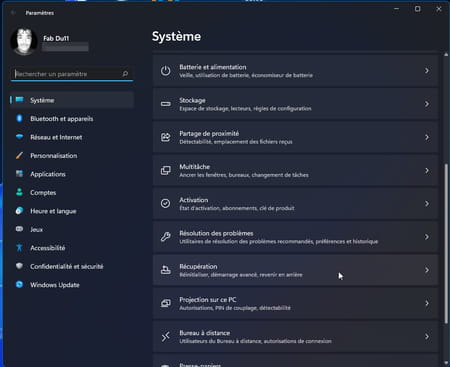The height and width of the screenshot is (367, 450).
Task: Select Système label in the sidebar
Action: [x=42, y=100]
